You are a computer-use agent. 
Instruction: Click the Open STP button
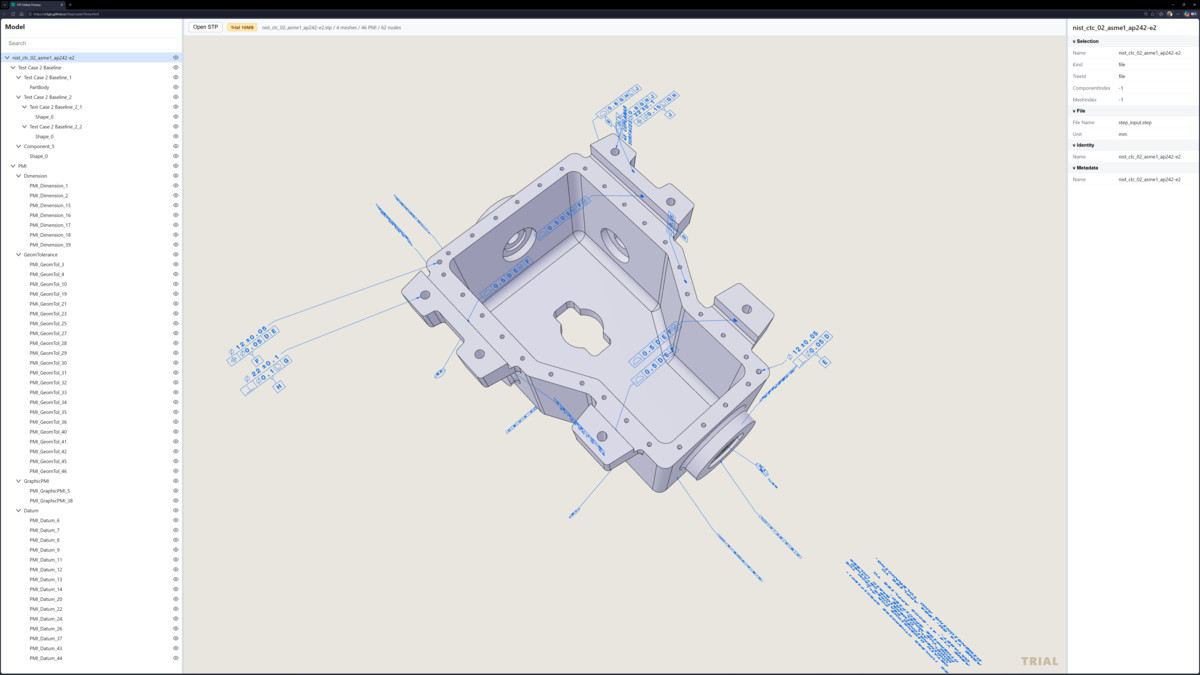205,27
